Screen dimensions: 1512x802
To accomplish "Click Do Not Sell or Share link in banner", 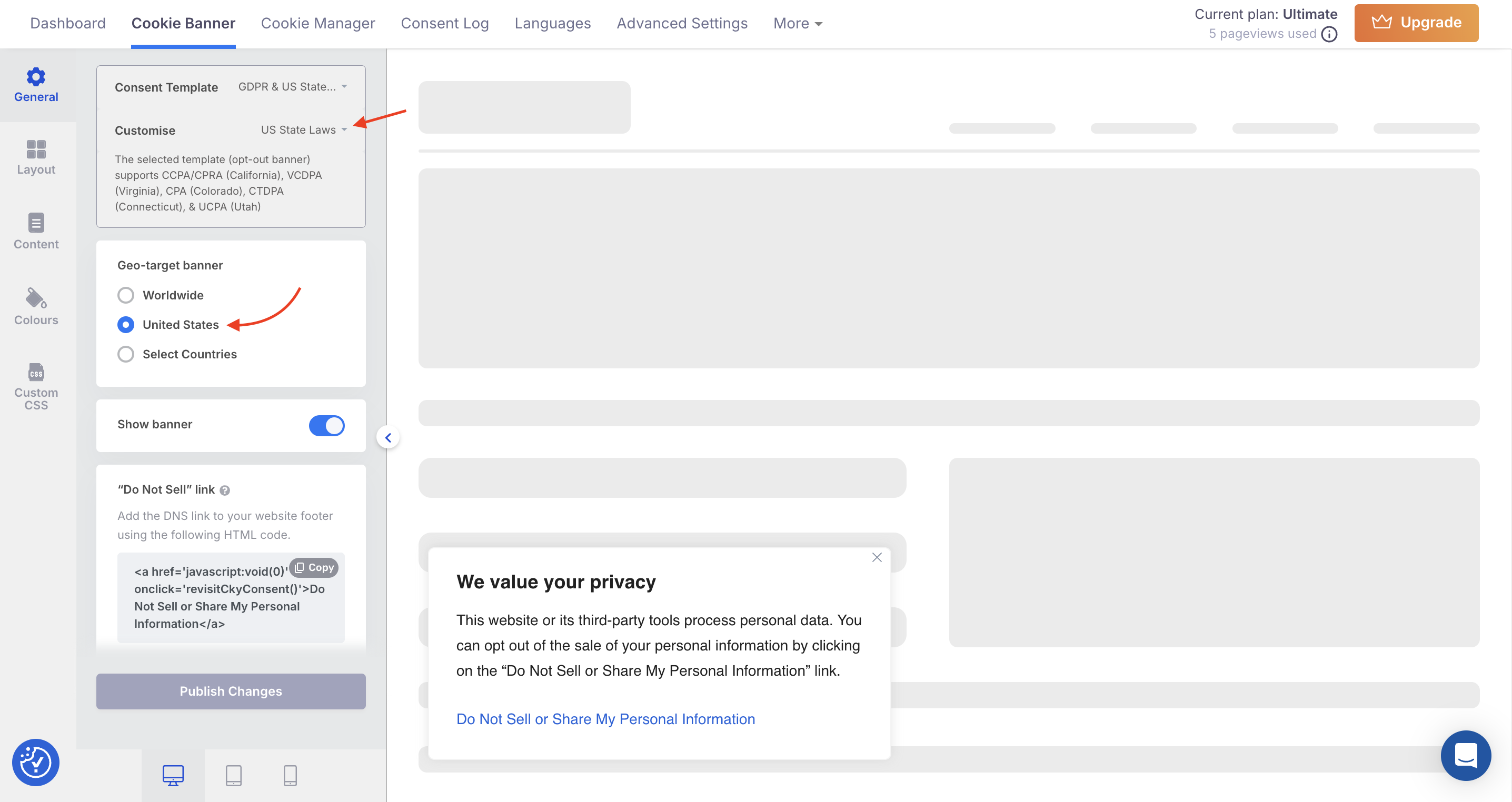I will tap(605, 719).
